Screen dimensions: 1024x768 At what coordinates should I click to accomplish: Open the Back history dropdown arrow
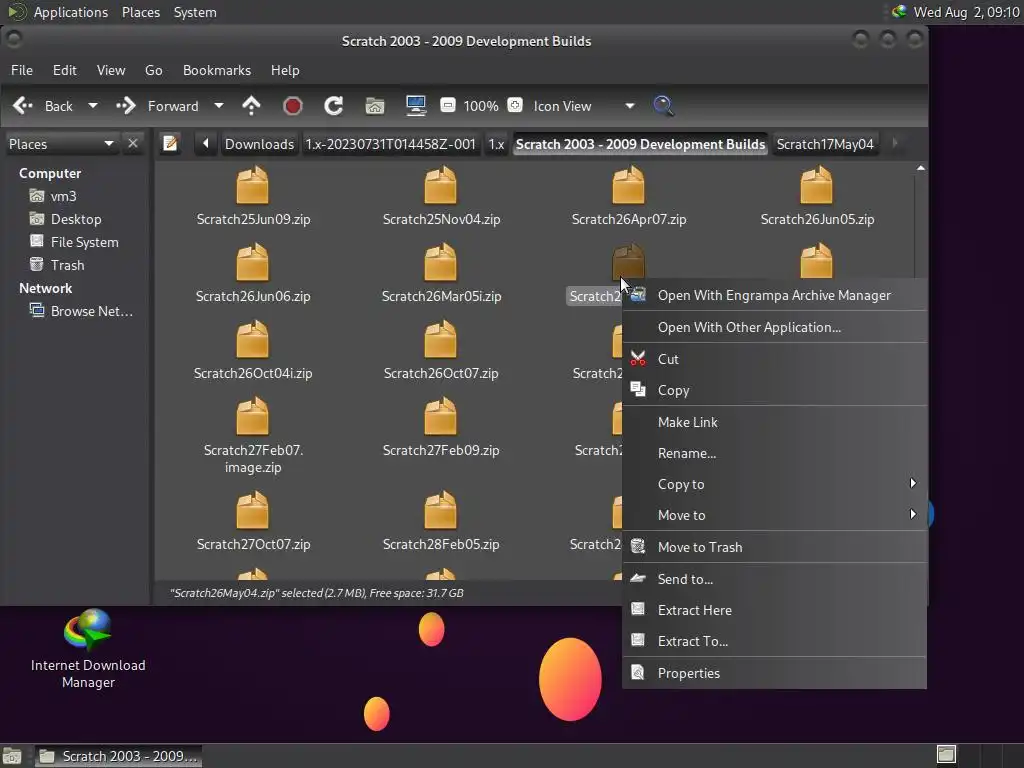coord(93,106)
